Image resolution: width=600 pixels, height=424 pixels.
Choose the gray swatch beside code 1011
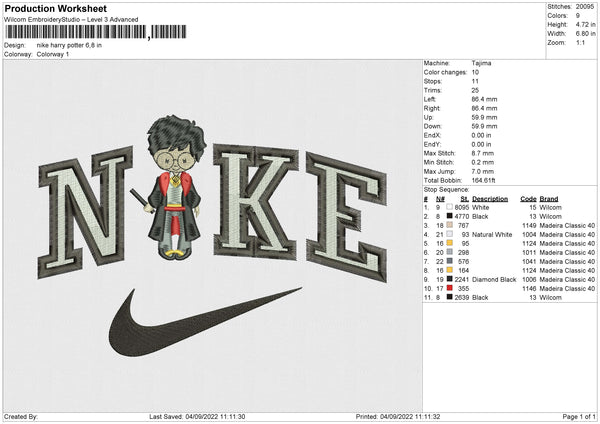(450, 252)
